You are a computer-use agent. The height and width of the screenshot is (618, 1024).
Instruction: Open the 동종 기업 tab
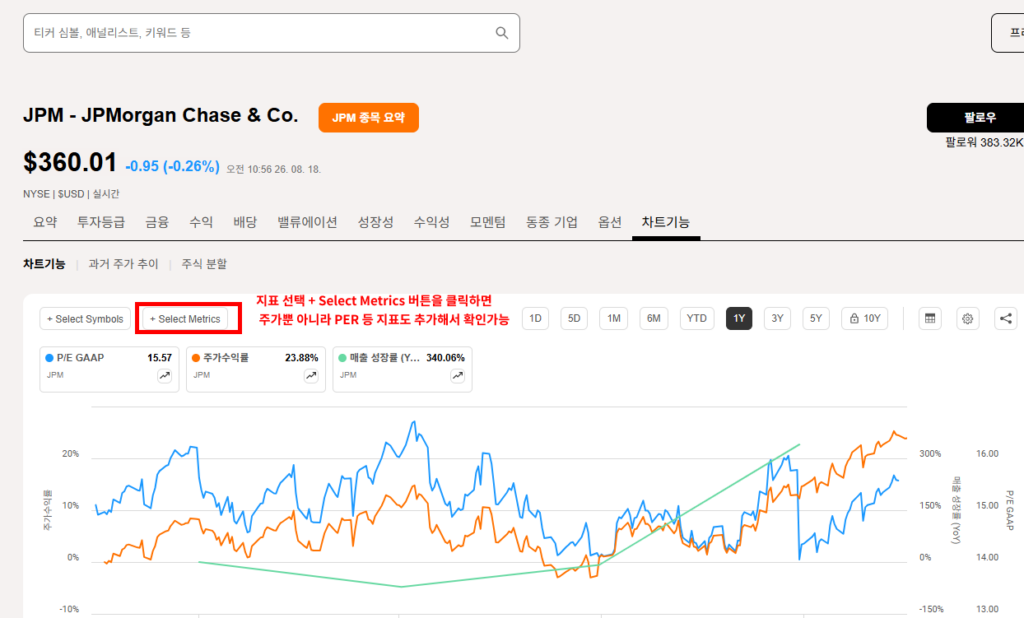coord(552,222)
